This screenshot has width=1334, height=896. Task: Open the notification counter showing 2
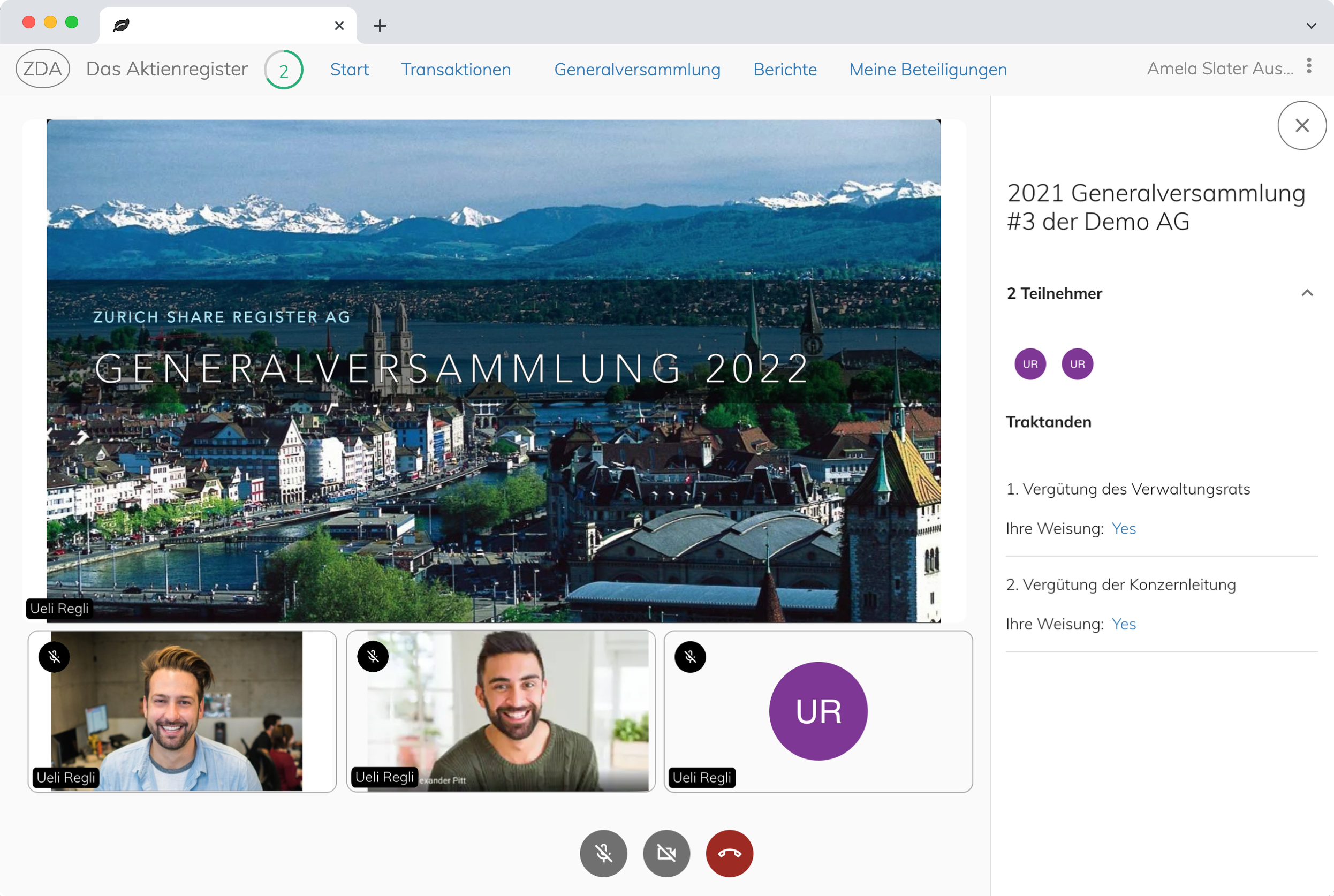pyautogui.click(x=284, y=70)
